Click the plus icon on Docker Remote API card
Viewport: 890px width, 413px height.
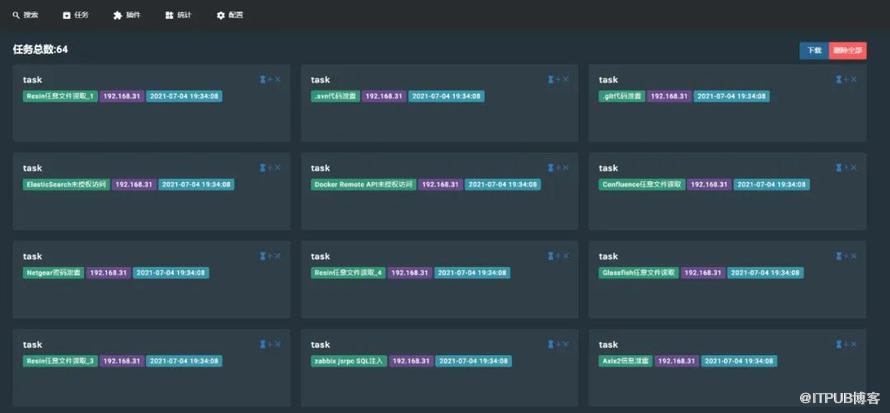coord(558,168)
